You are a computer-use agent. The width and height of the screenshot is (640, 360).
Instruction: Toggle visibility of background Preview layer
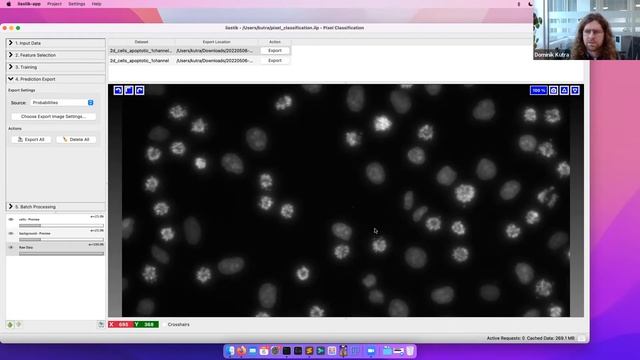(x=11, y=233)
